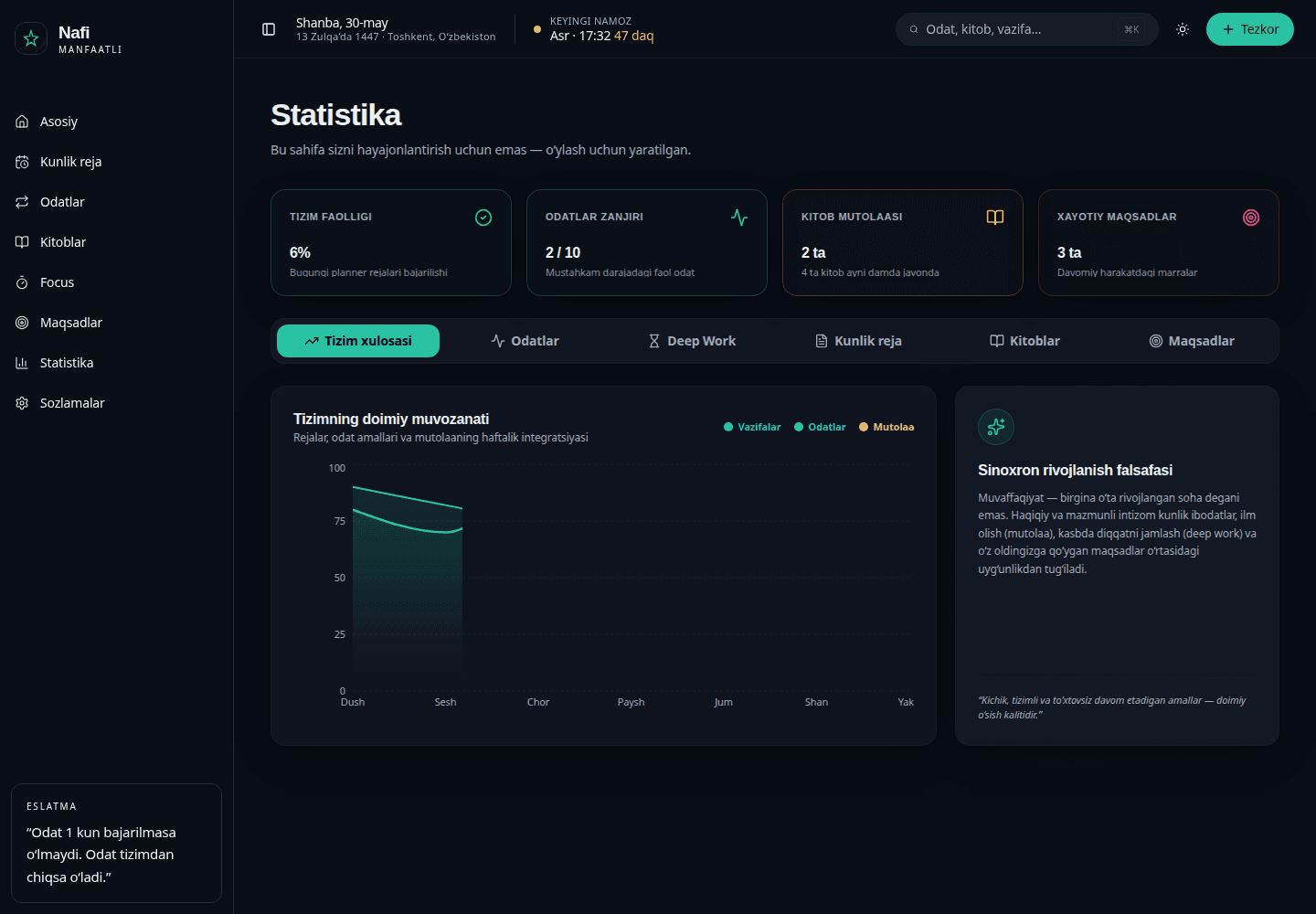Click the Kitob mutolaasi 2 ta value

813,252
